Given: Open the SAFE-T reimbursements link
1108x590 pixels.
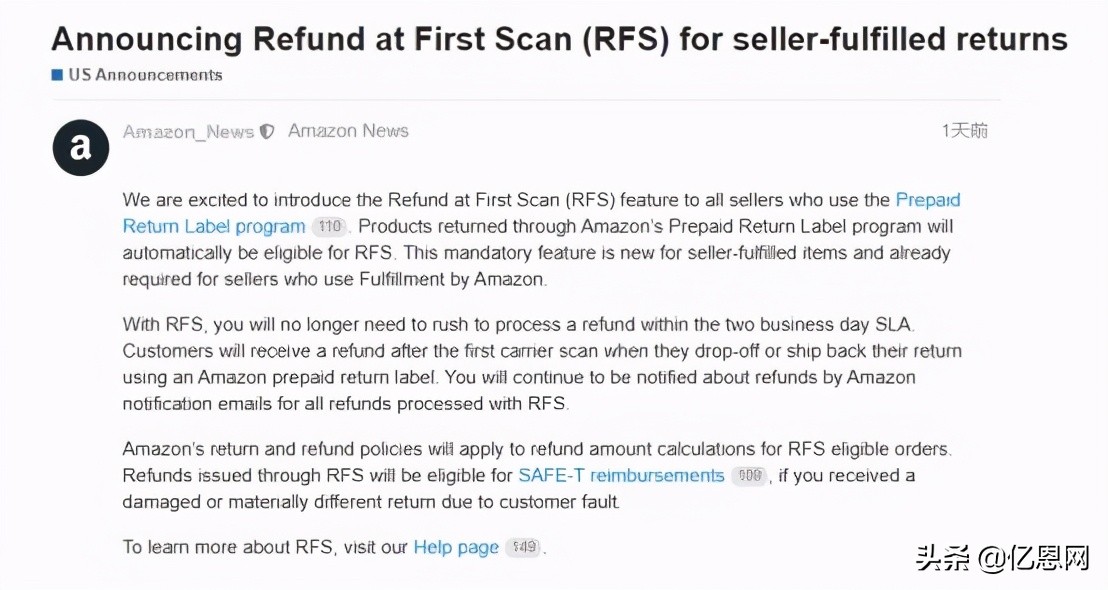Looking at the screenshot, I should (621, 475).
